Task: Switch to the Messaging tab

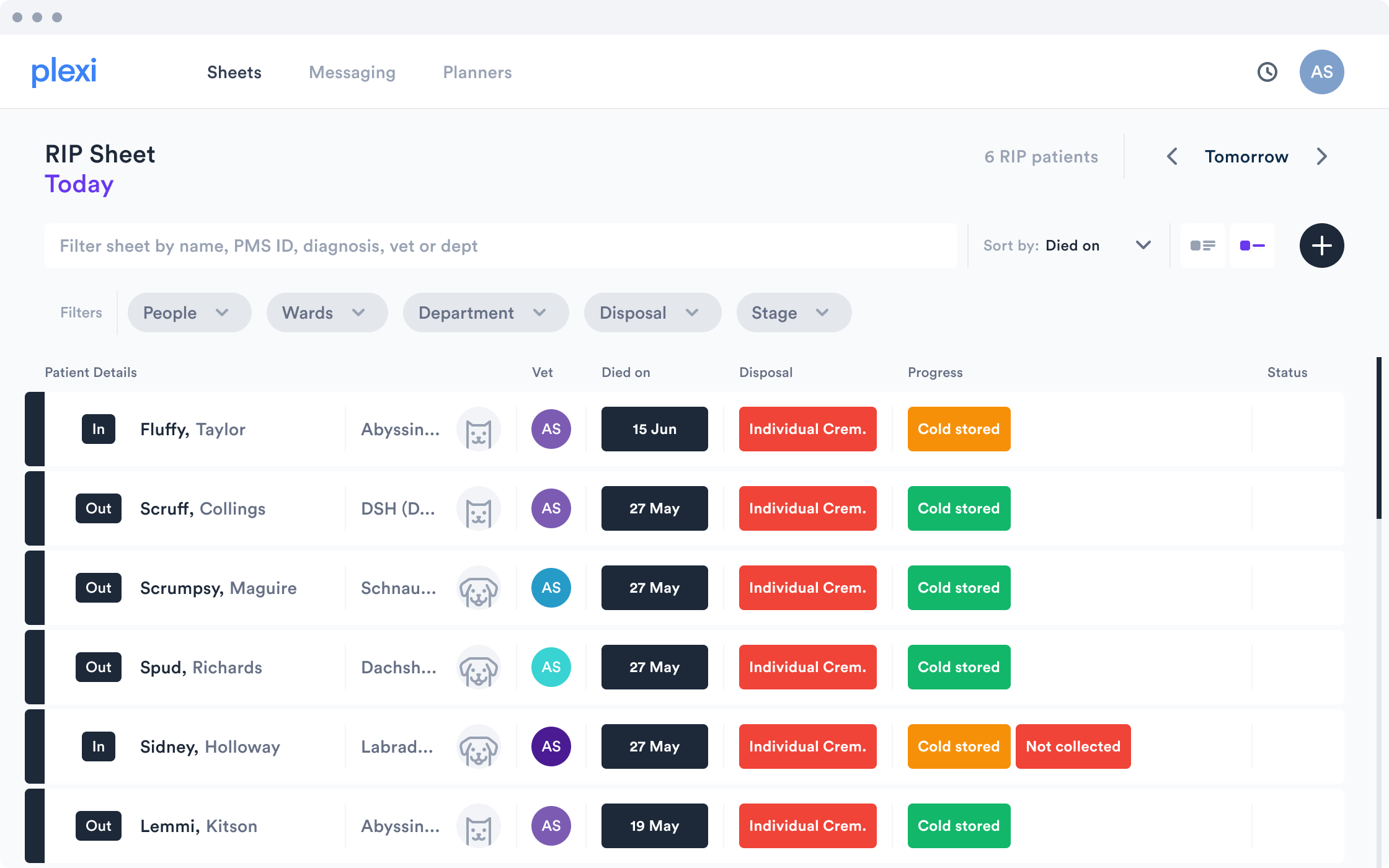Action: (x=352, y=73)
